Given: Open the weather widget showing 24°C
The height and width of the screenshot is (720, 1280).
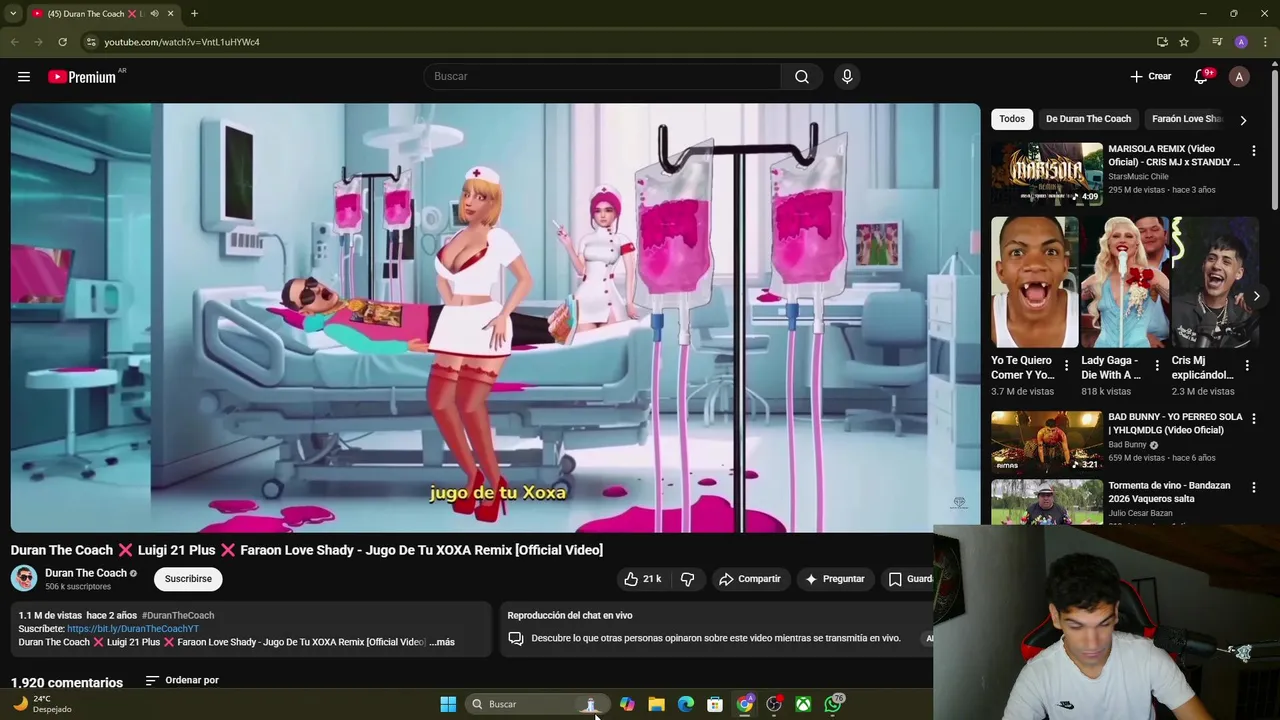Looking at the screenshot, I should point(40,704).
